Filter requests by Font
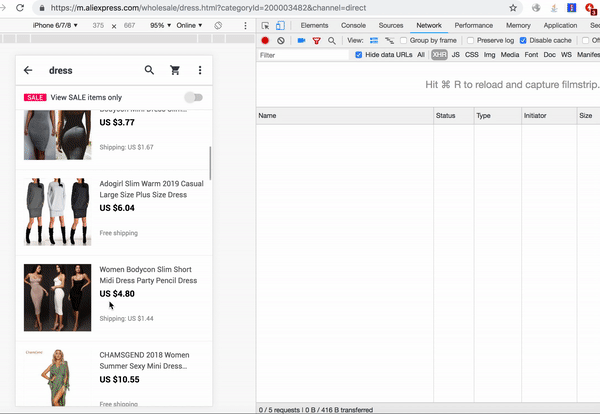 click(x=531, y=55)
